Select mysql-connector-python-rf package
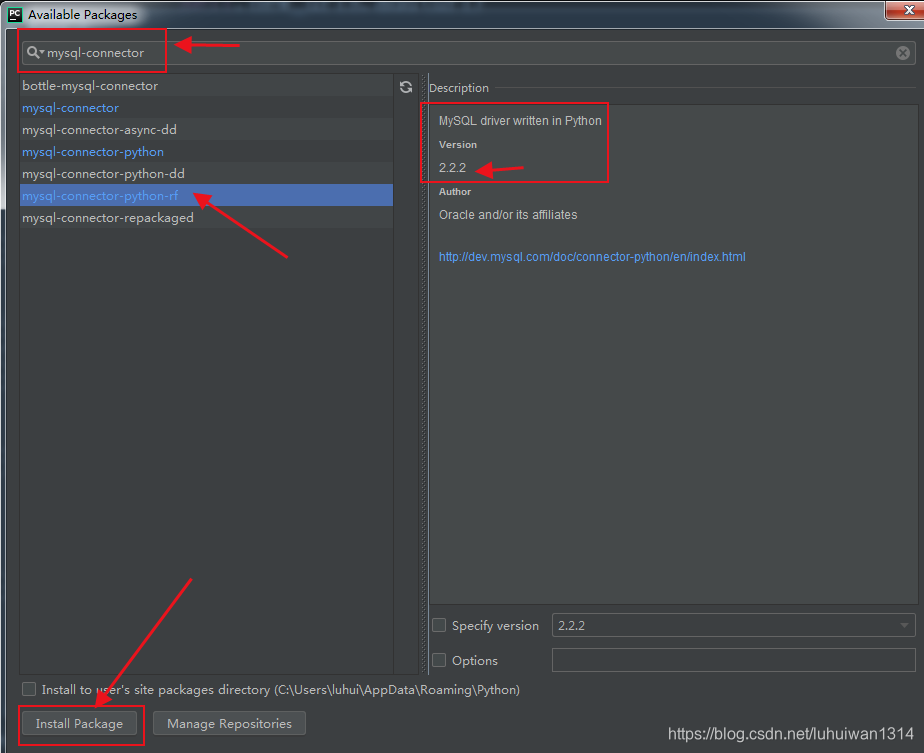This screenshot has height=753, width=924. tap(206, 195)
